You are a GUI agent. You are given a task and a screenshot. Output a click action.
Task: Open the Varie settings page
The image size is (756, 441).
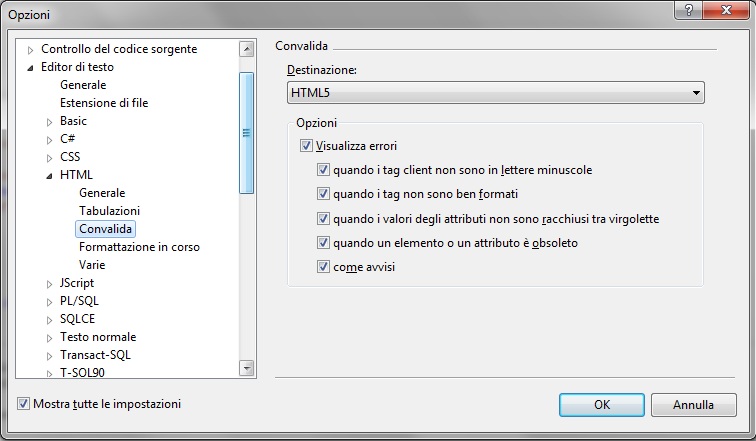(x=92, y=265)
